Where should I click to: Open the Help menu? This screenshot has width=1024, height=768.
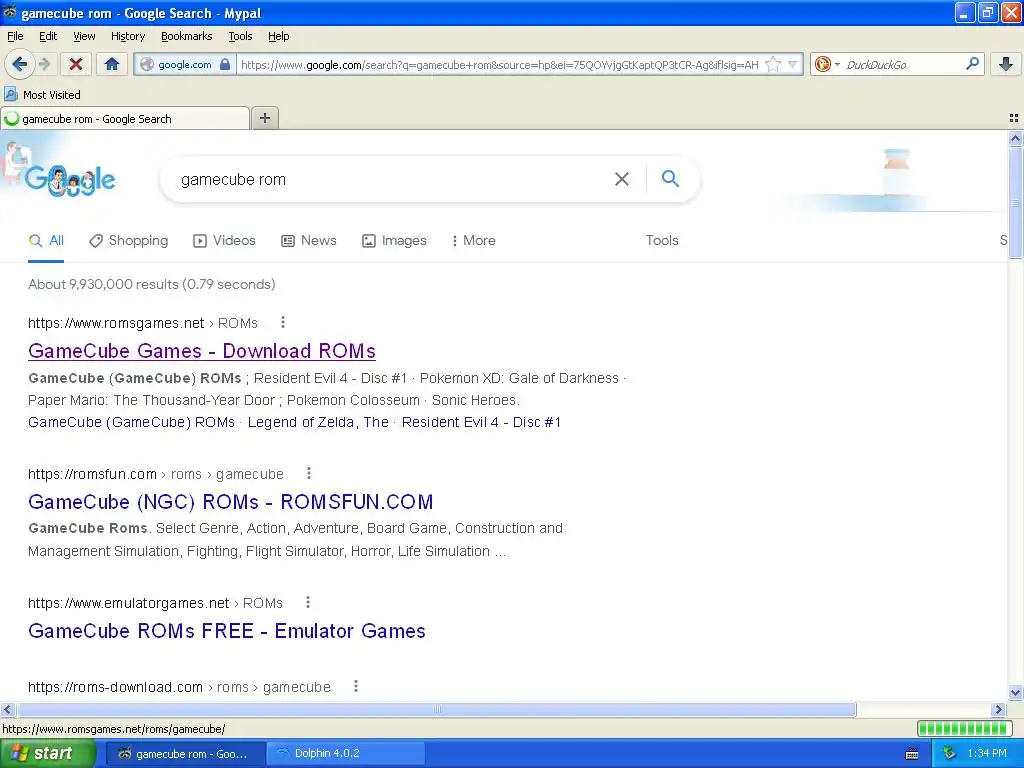(279, 36)
